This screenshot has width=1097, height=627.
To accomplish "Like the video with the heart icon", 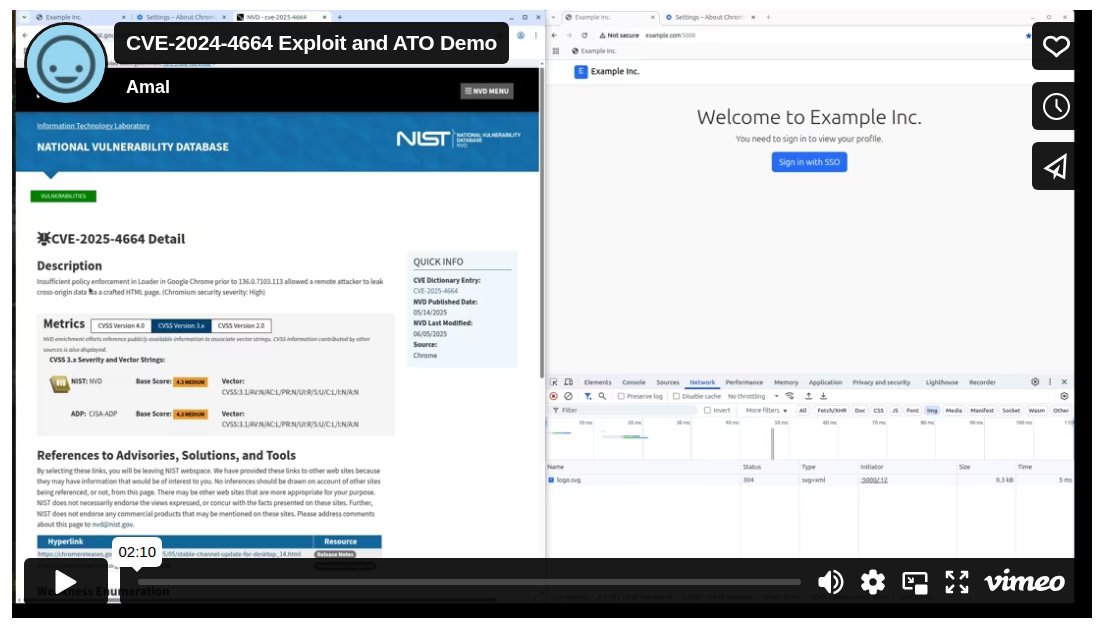I will (x=1055, y=46).
